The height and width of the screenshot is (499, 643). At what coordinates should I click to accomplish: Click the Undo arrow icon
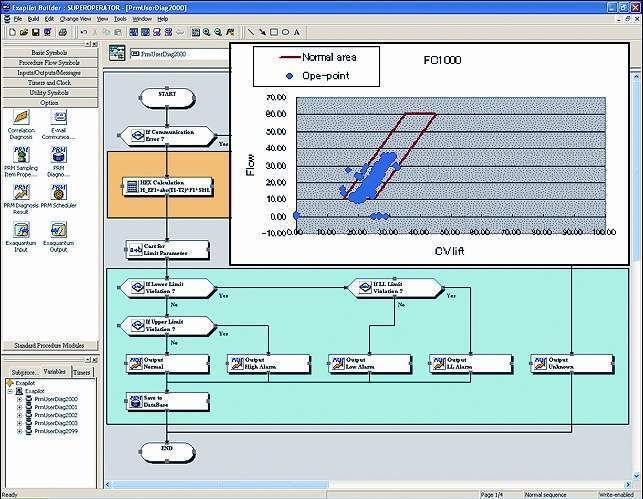click(84, 32)
